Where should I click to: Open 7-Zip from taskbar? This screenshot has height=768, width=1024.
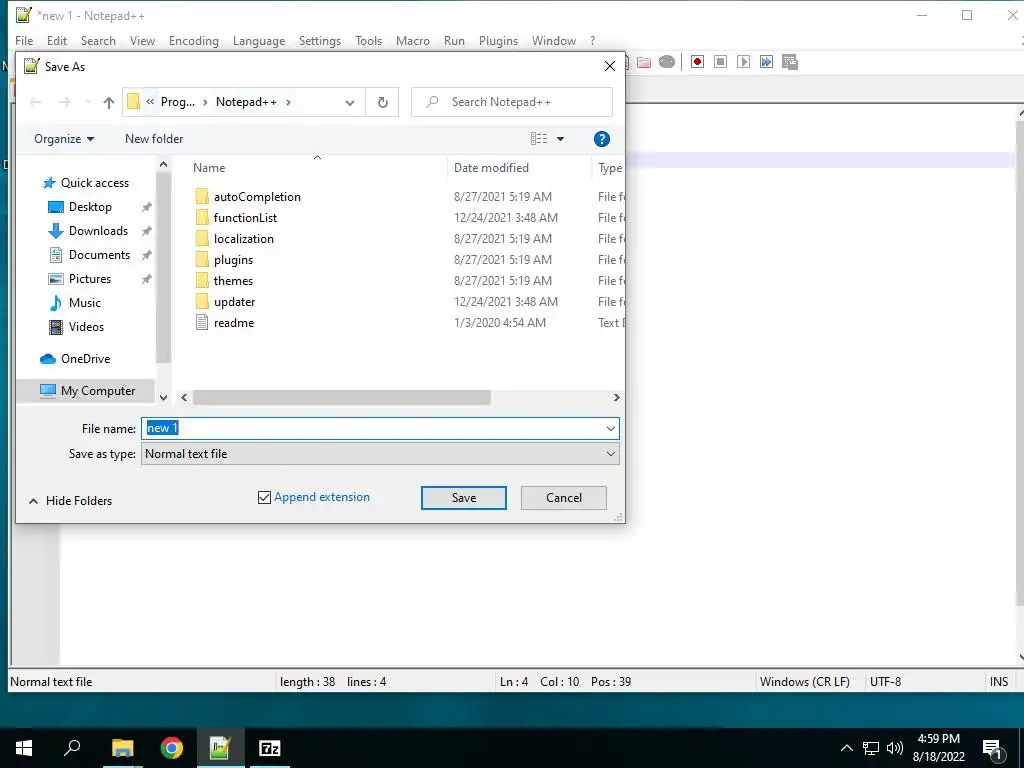click(270, 748)
